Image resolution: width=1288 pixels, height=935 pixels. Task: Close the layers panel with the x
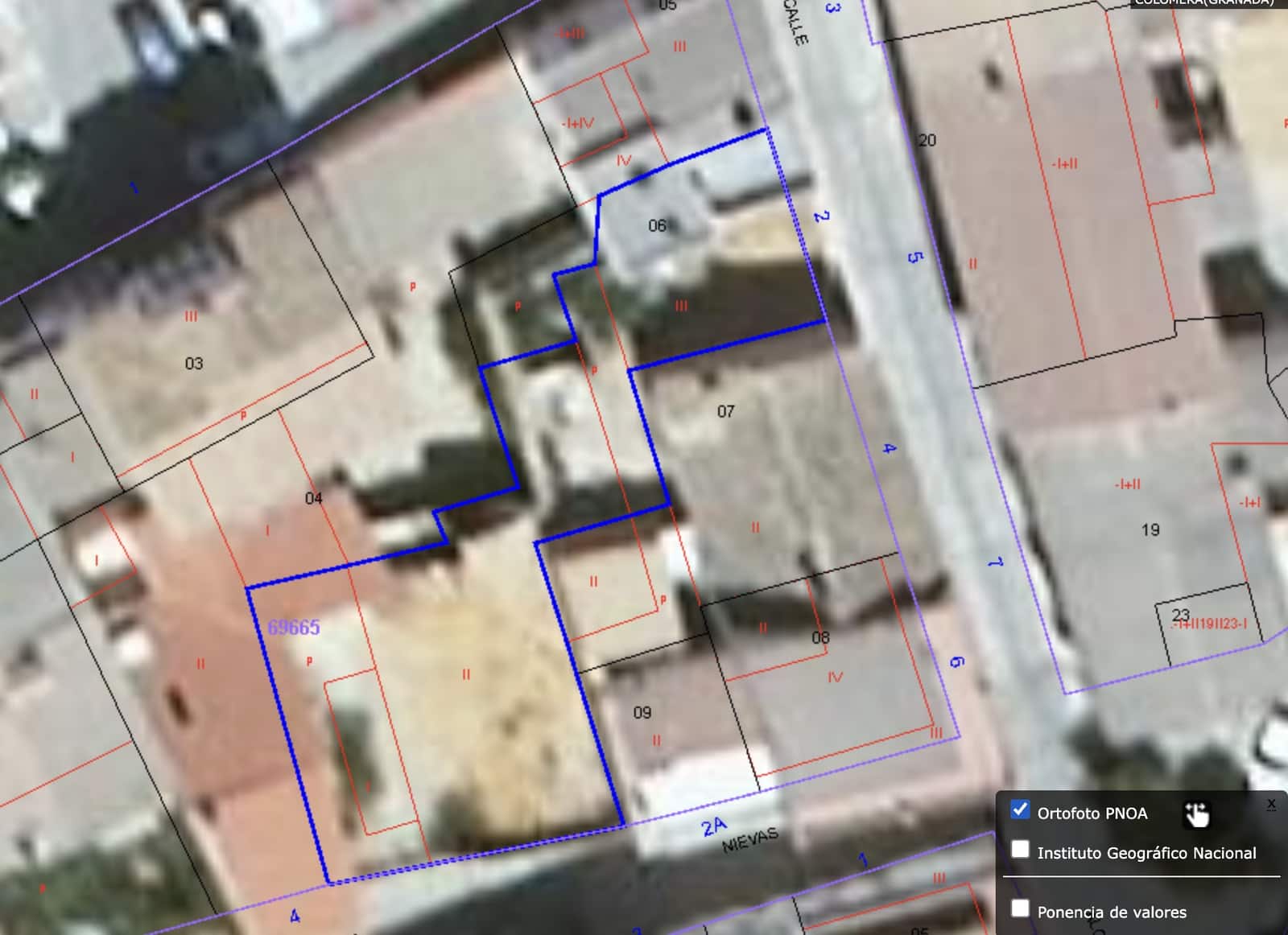click(x=1271, y=804)
